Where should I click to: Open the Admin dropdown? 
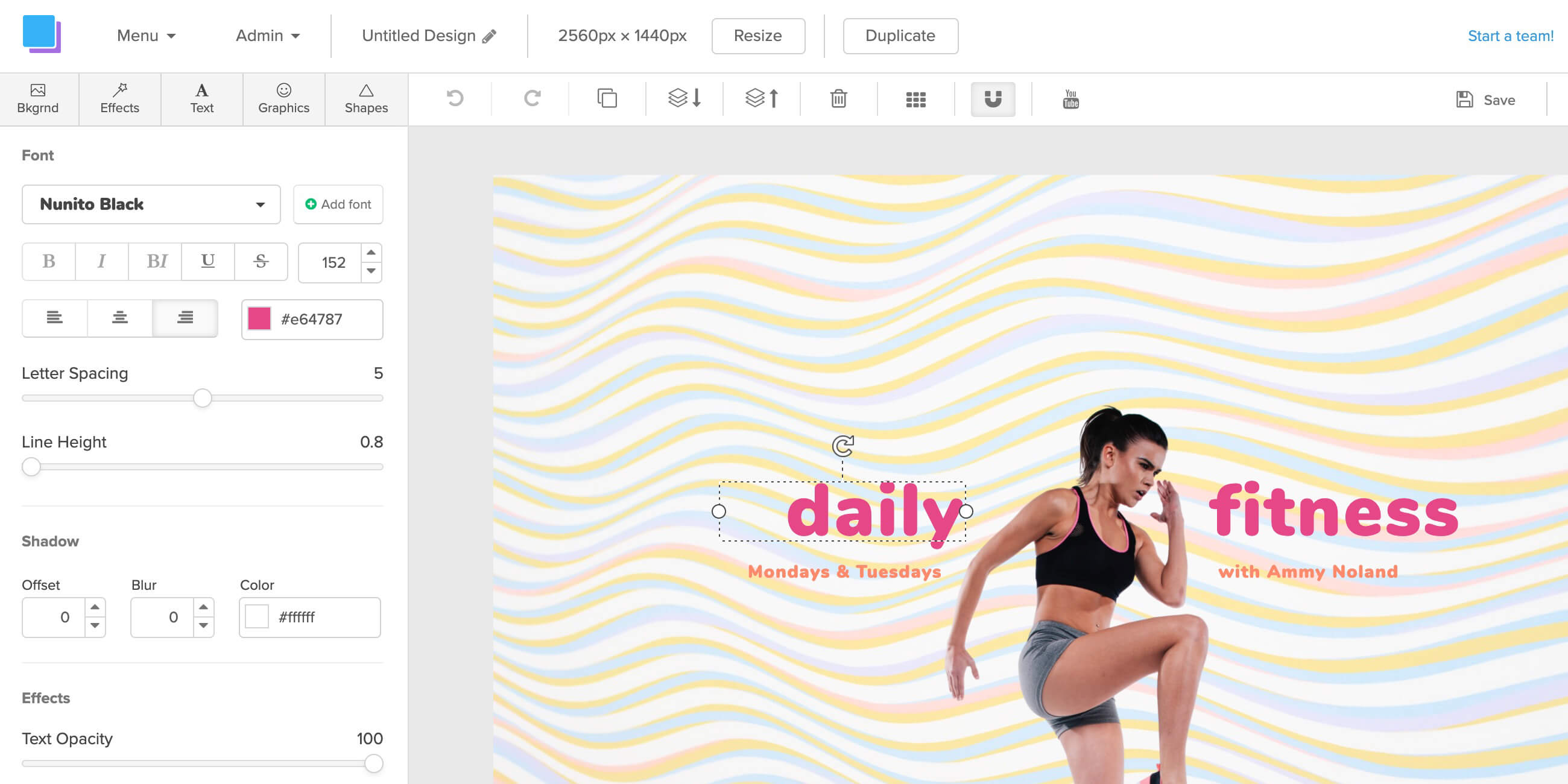click(268, 36)
